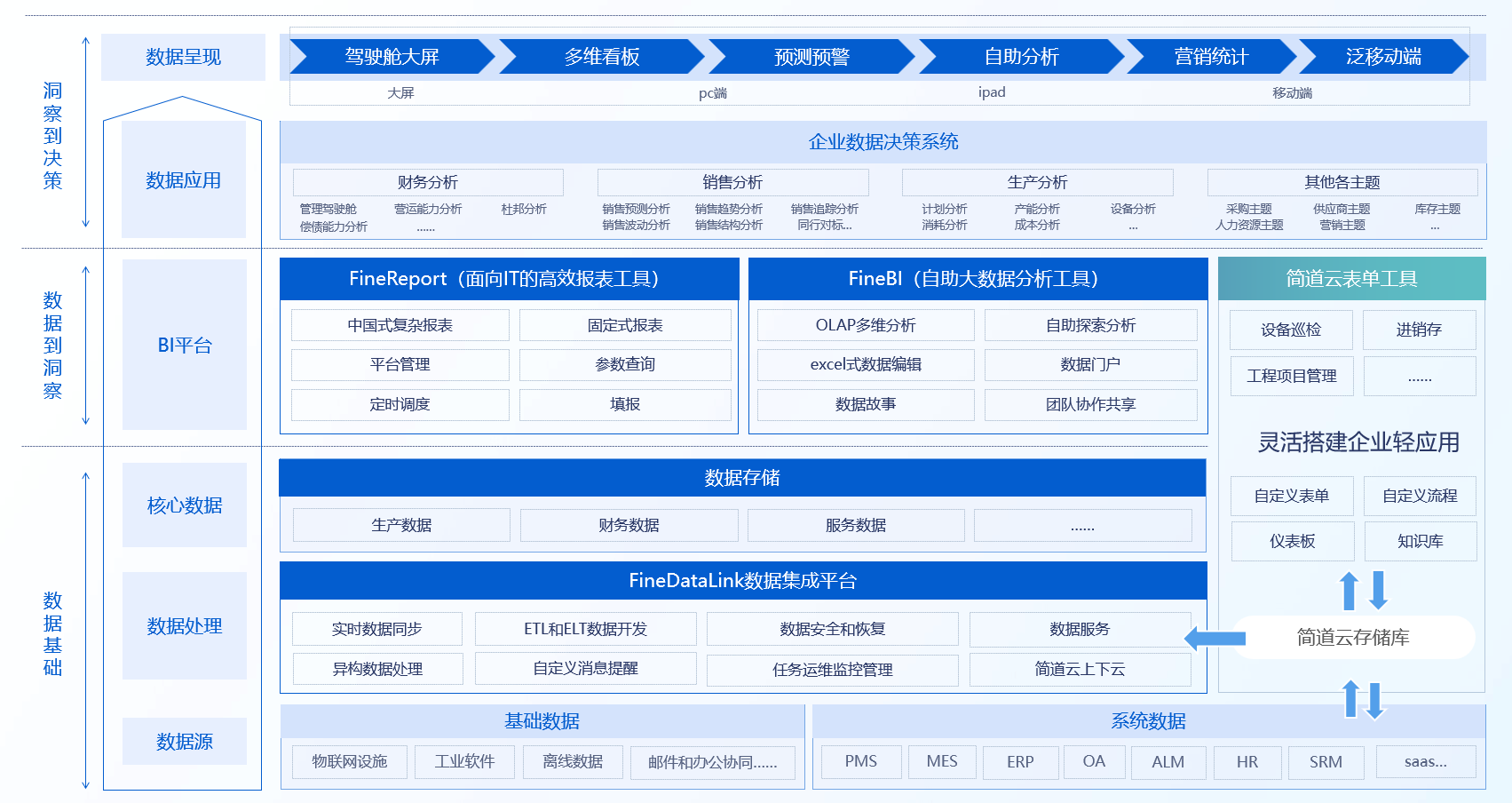Select the 杜邦分析 text
The height and width of the screenshot is (803, 1512).
pyautogui.click(x=524, y=209)
